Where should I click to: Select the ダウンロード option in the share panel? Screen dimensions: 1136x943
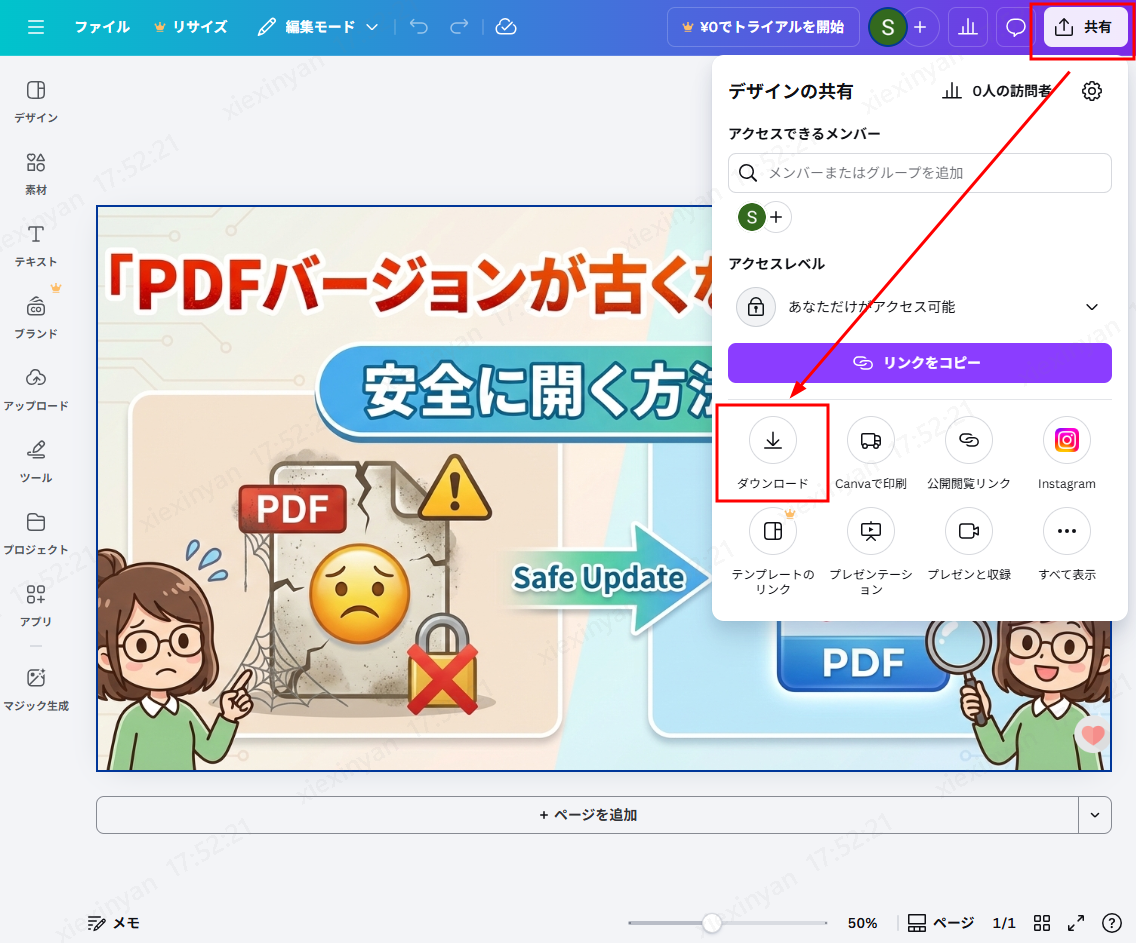(x=772, y=453)
